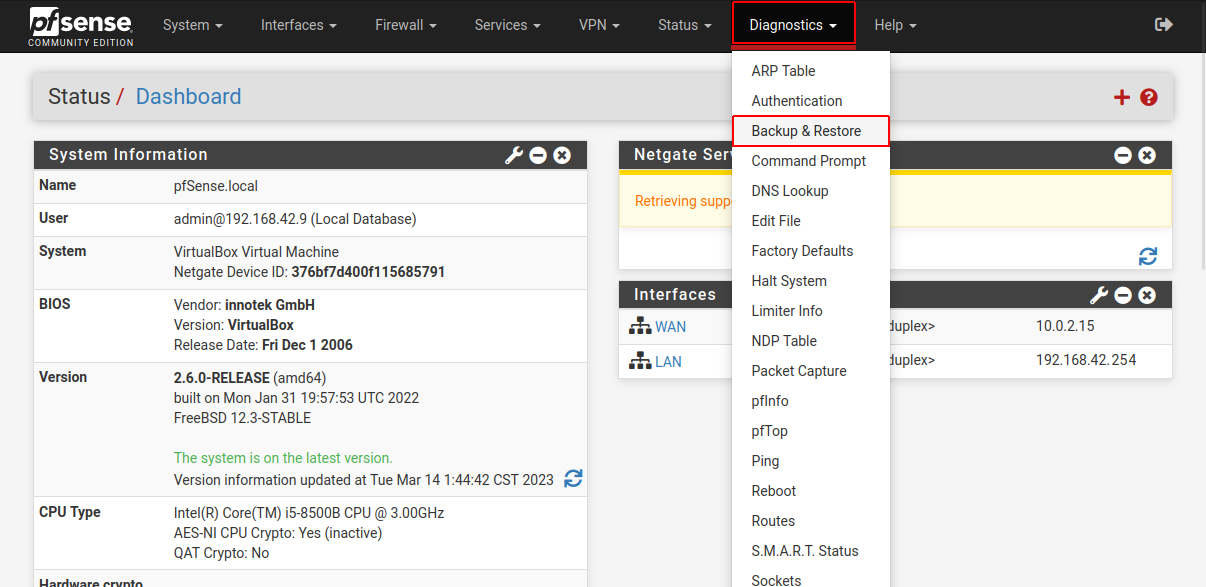
Task: Choose Halt System menu entry
Action: [811, 281]
